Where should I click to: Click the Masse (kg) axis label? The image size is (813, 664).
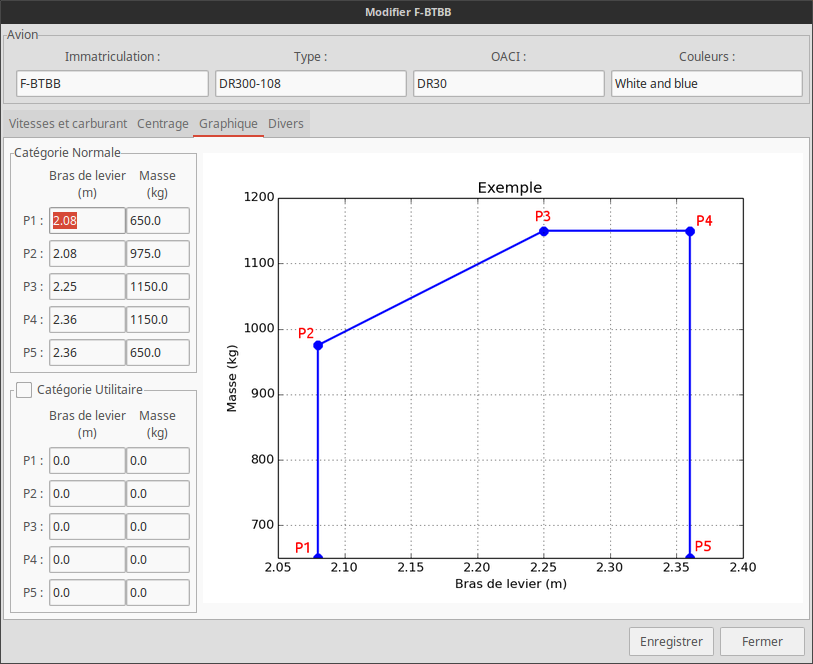[232, 378]
